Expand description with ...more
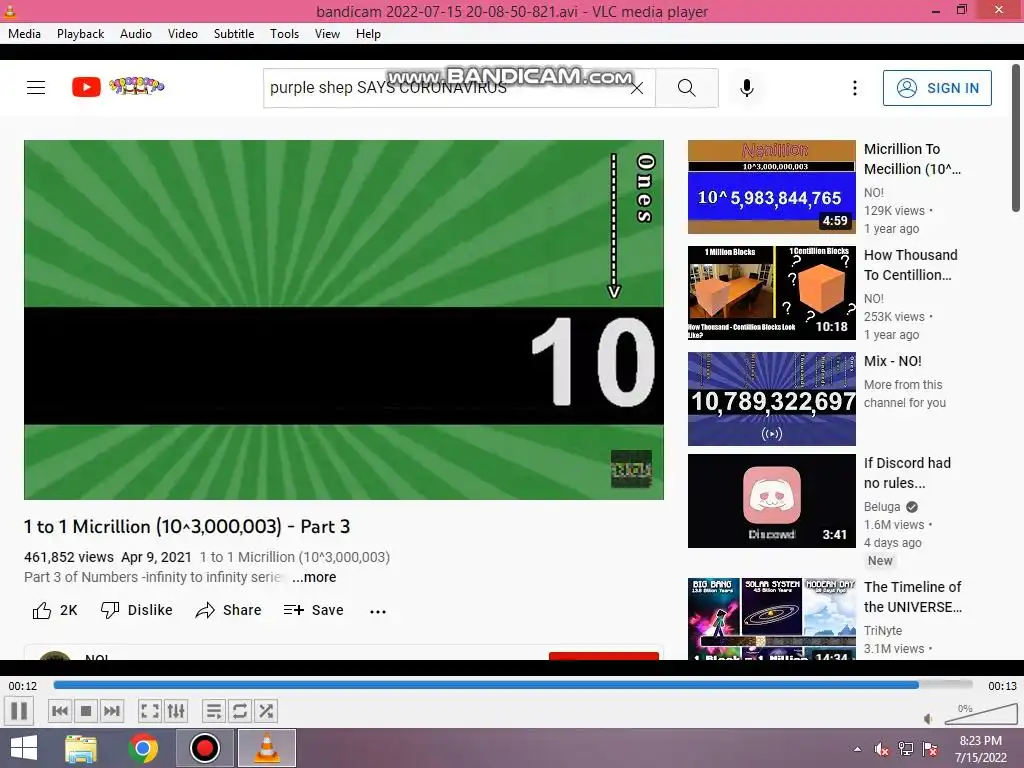Viewport: 1024px width, 768px height. click(314, 577)
